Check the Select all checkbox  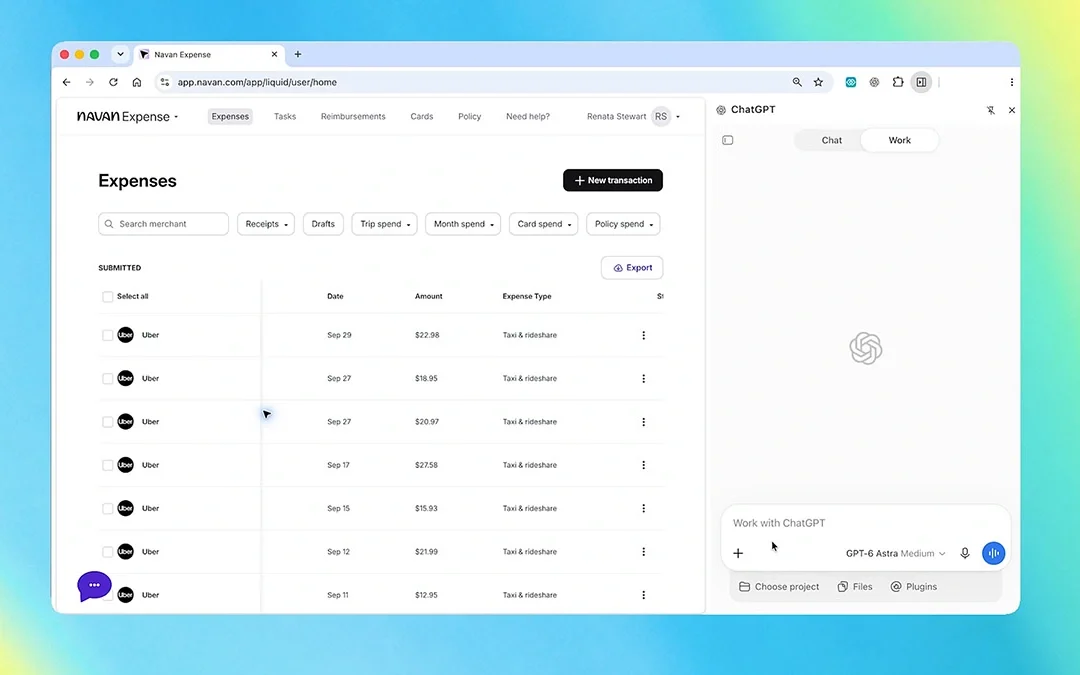tap(107, 297)
